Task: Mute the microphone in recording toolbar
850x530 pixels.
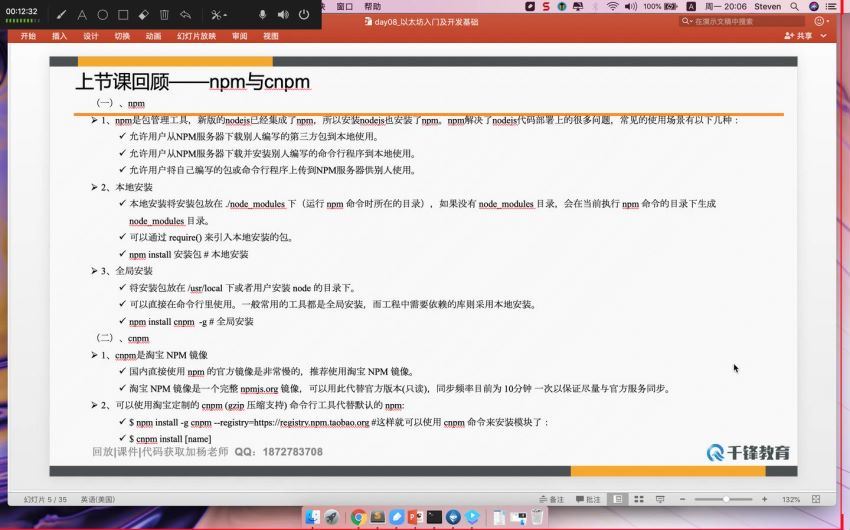Action: click(263, 15)
